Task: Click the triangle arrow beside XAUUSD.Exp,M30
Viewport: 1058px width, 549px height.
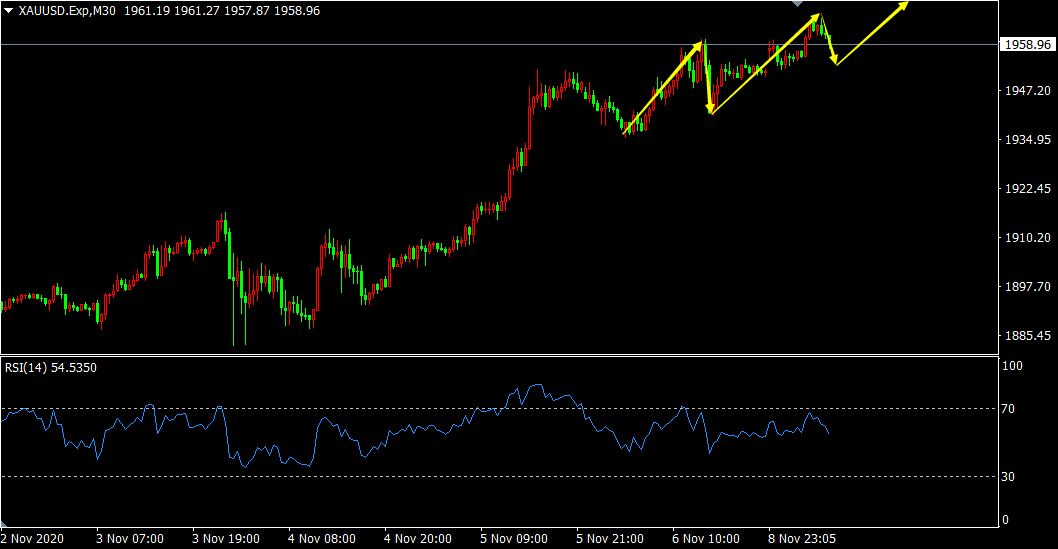Action: pyautogui.click(x=9, y=11)
